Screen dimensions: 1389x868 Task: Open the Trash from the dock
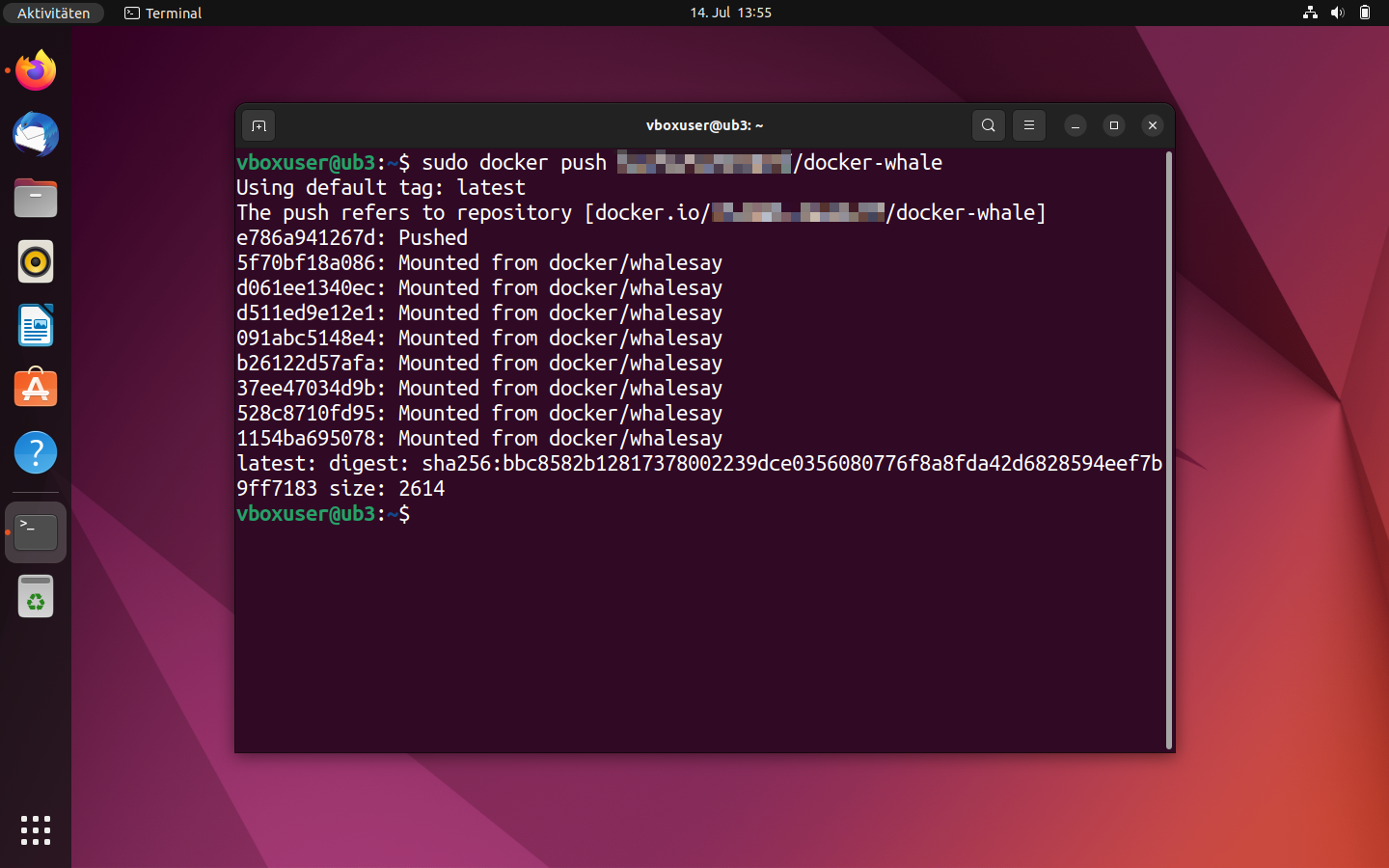pyautogui.click(x=36, y=597)
